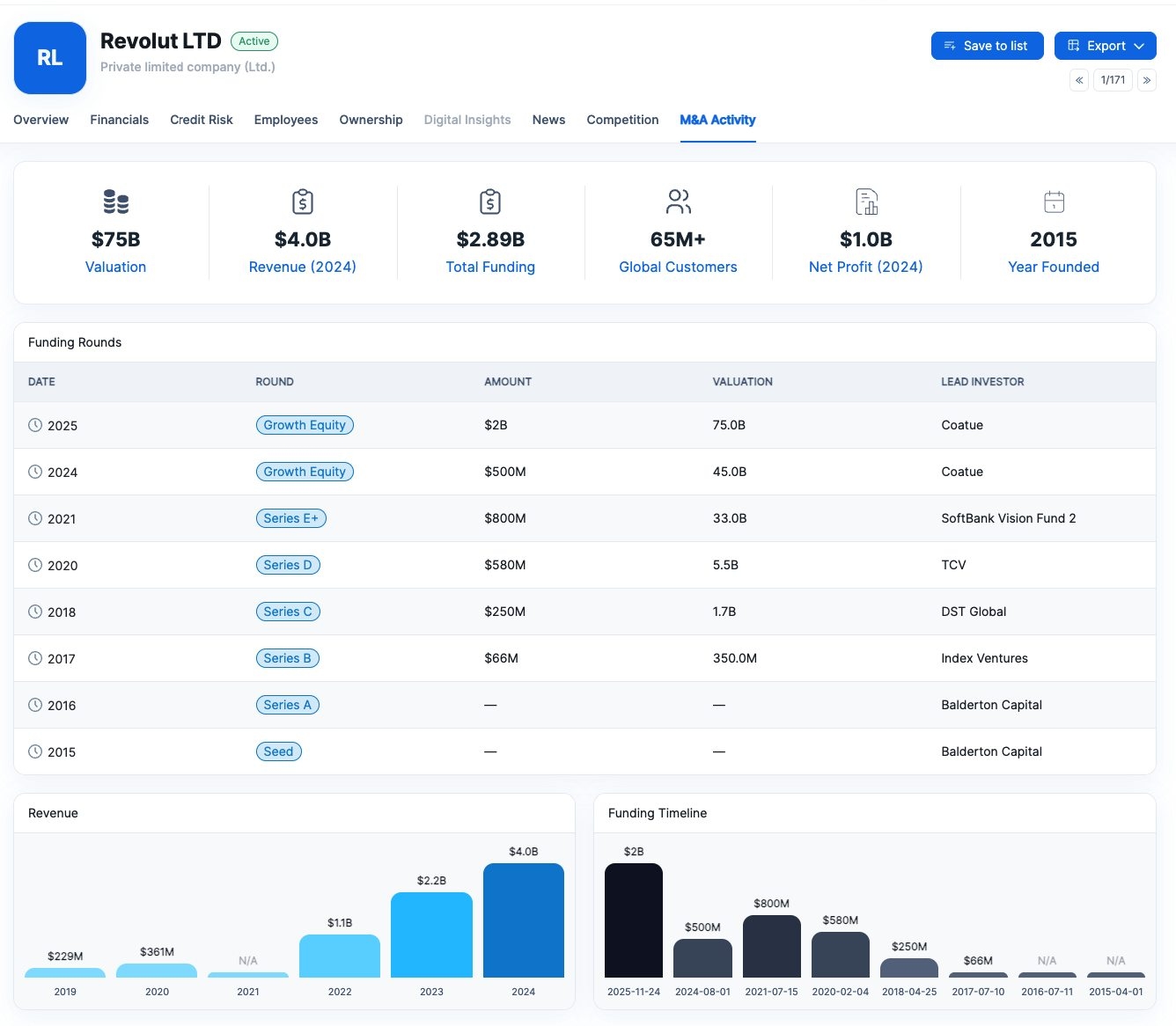Click the 2022 revenue bar
1176x1026 pixels.
tap(340, 956)
